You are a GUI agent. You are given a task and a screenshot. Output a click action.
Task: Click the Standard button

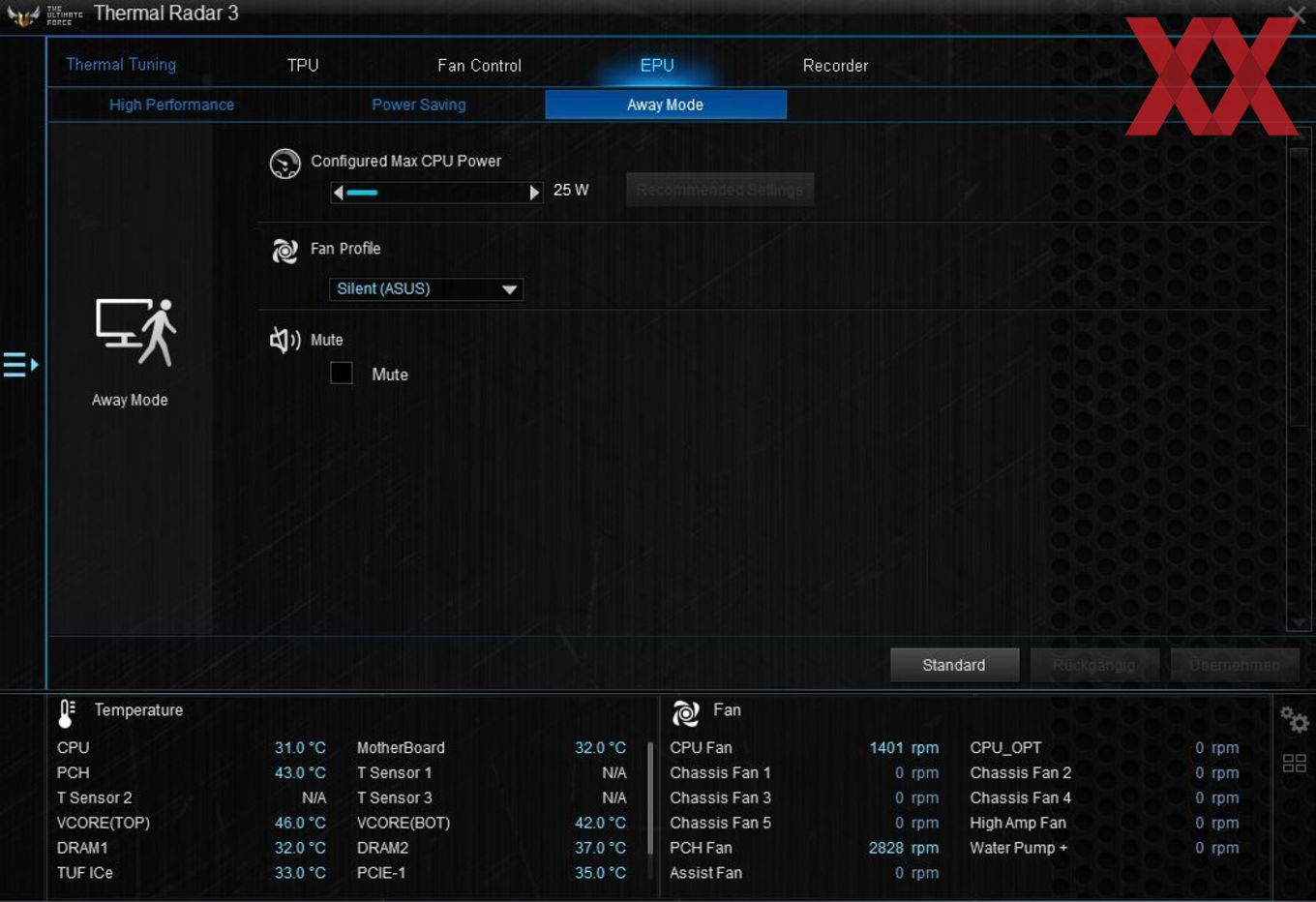pyautogui.click(x=954, y=665)
